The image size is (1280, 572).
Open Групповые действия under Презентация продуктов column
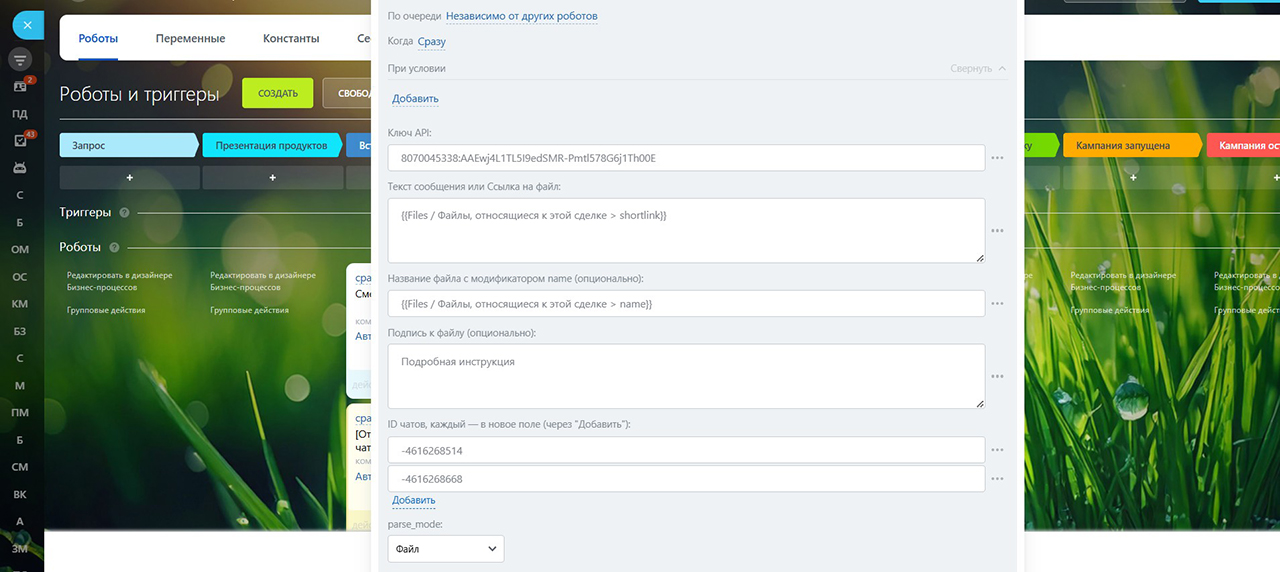[249, 310]
